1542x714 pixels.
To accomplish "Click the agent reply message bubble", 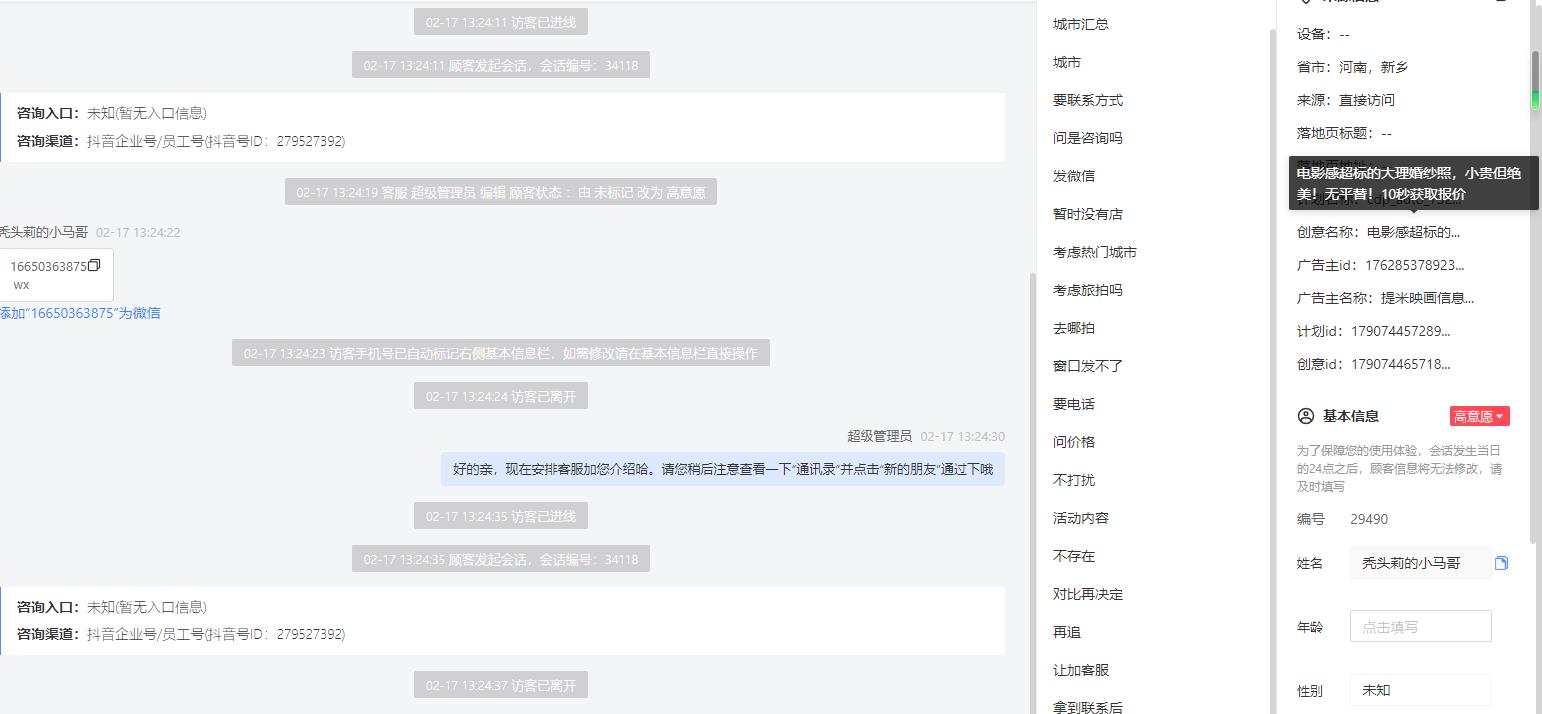I will (x=723, y=469).
